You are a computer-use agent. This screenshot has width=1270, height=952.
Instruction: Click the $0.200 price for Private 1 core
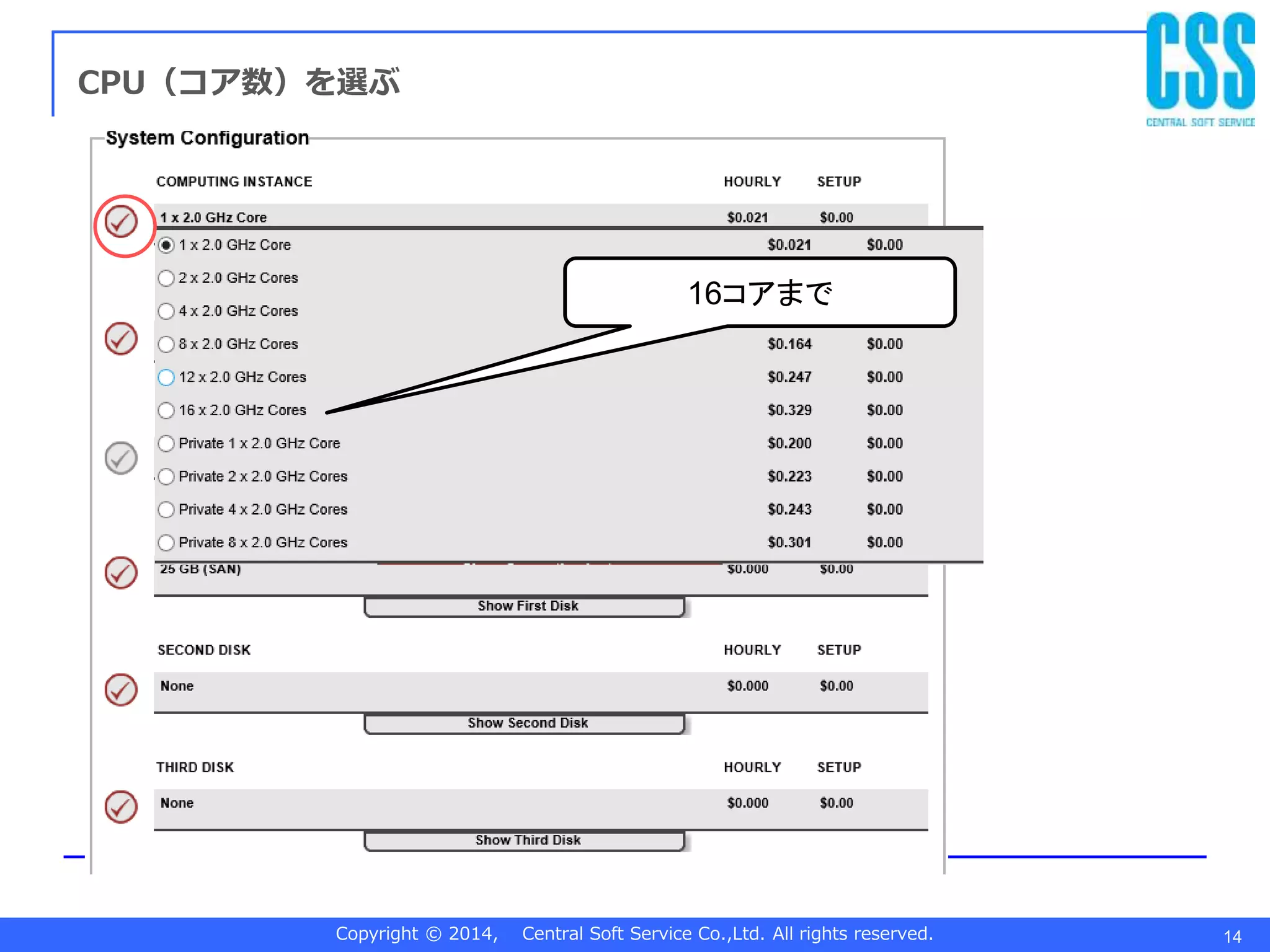789,443
